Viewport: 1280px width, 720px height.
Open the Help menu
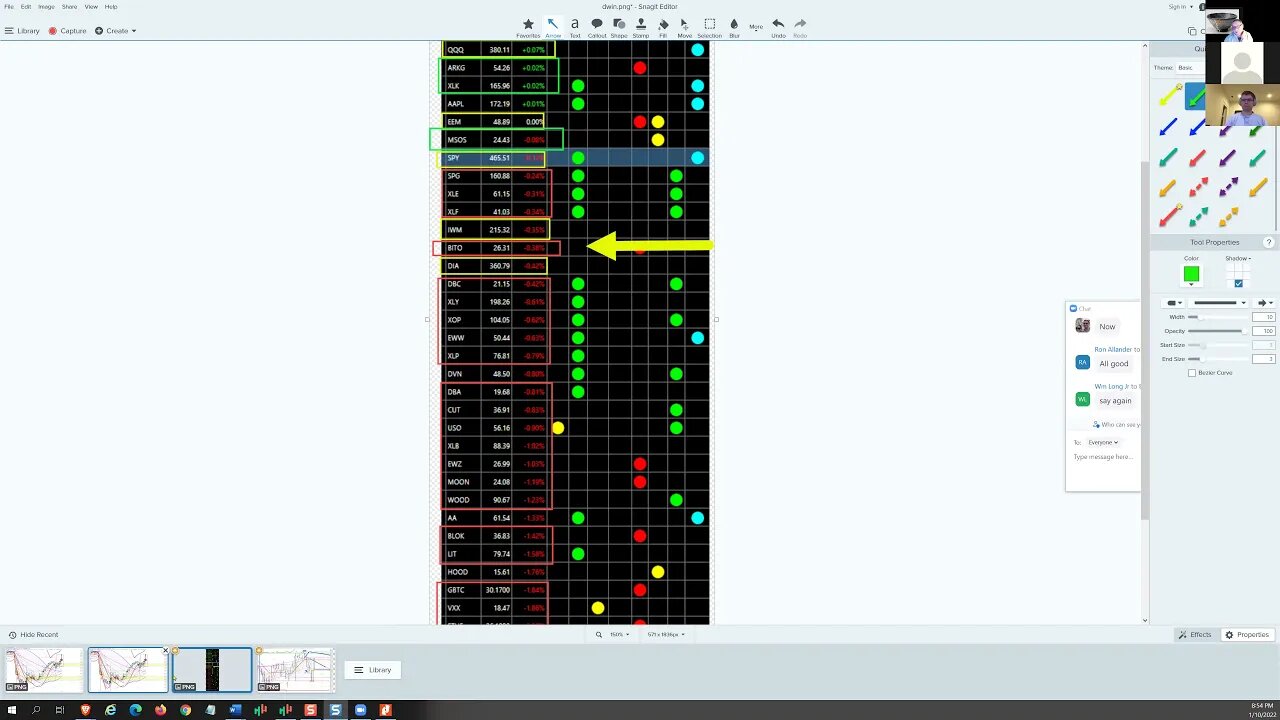pos(111,7)
